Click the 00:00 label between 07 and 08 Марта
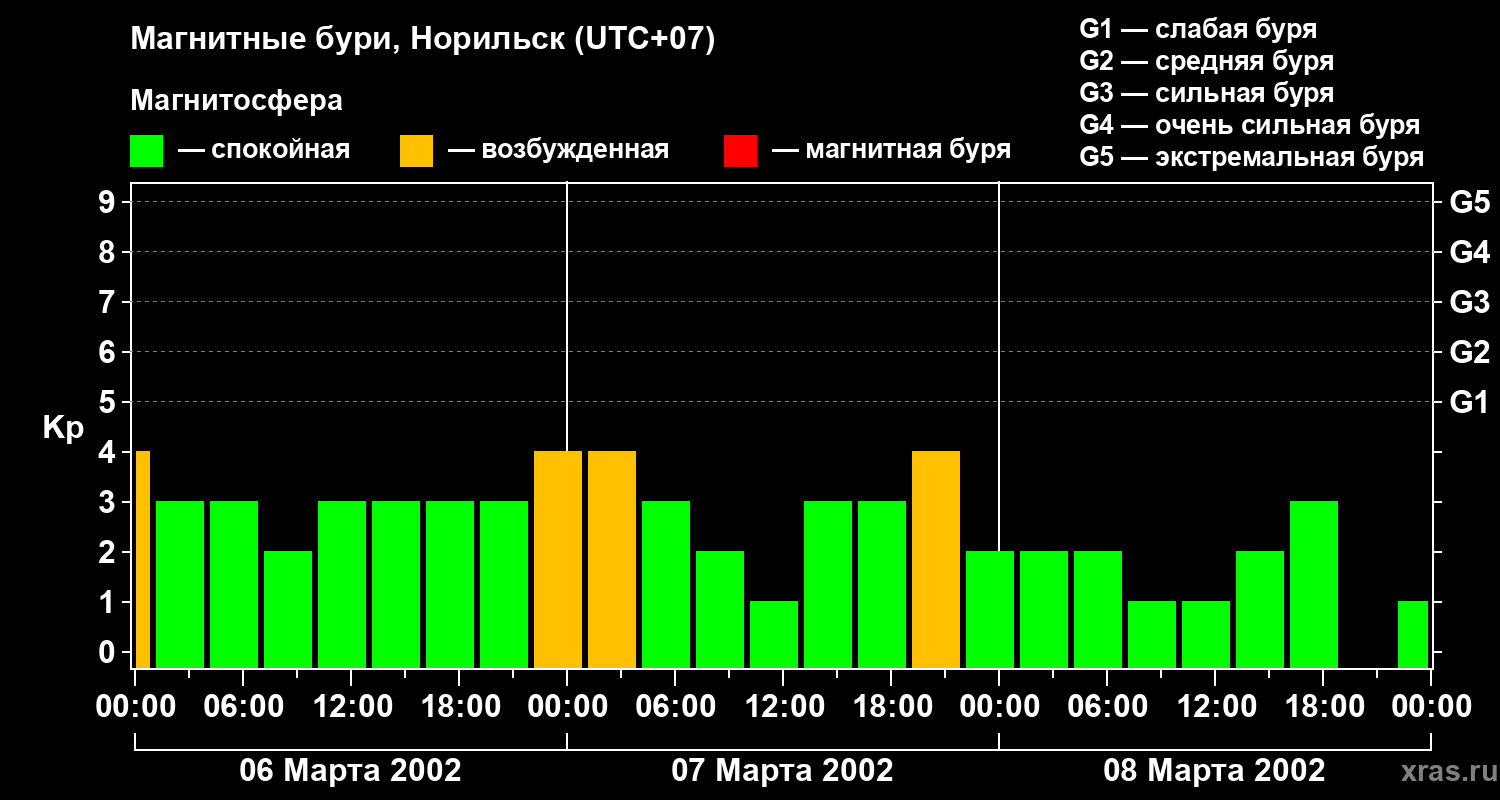 [999, 707]
